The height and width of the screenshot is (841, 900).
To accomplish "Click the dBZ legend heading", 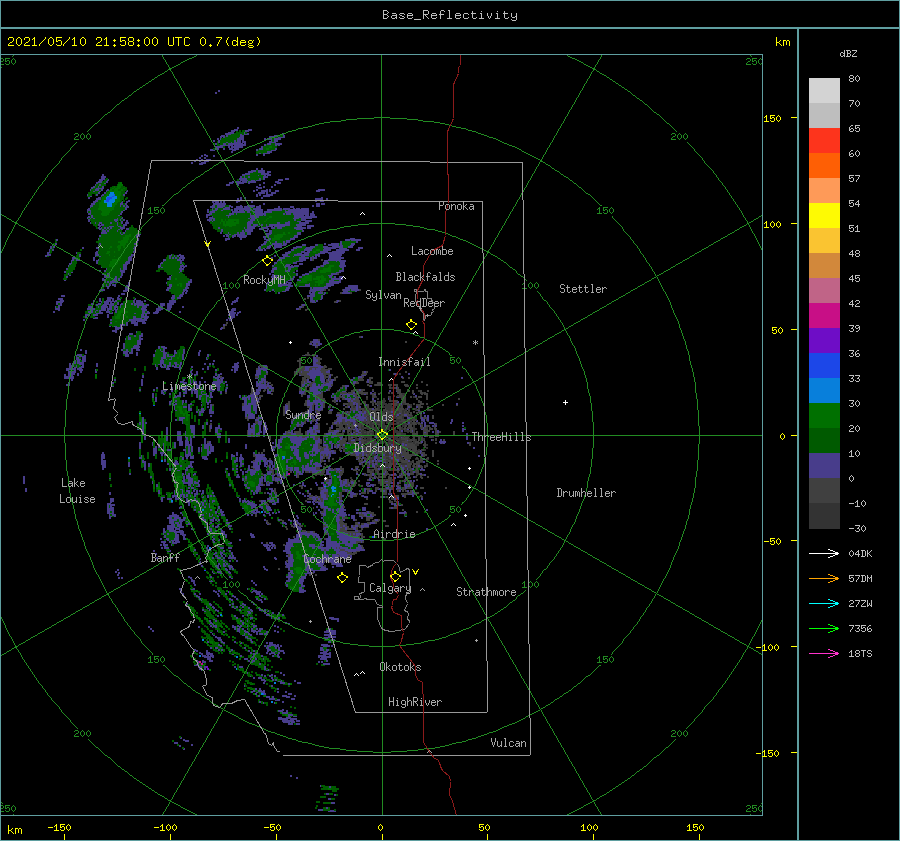I will pos(848,53).
